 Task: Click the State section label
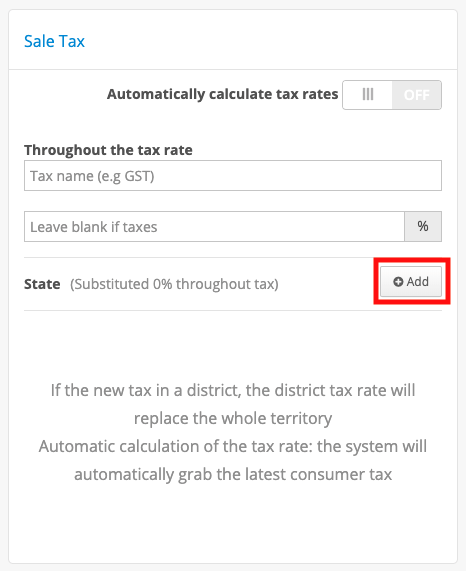pyautogui.click(x=42, y=284)
